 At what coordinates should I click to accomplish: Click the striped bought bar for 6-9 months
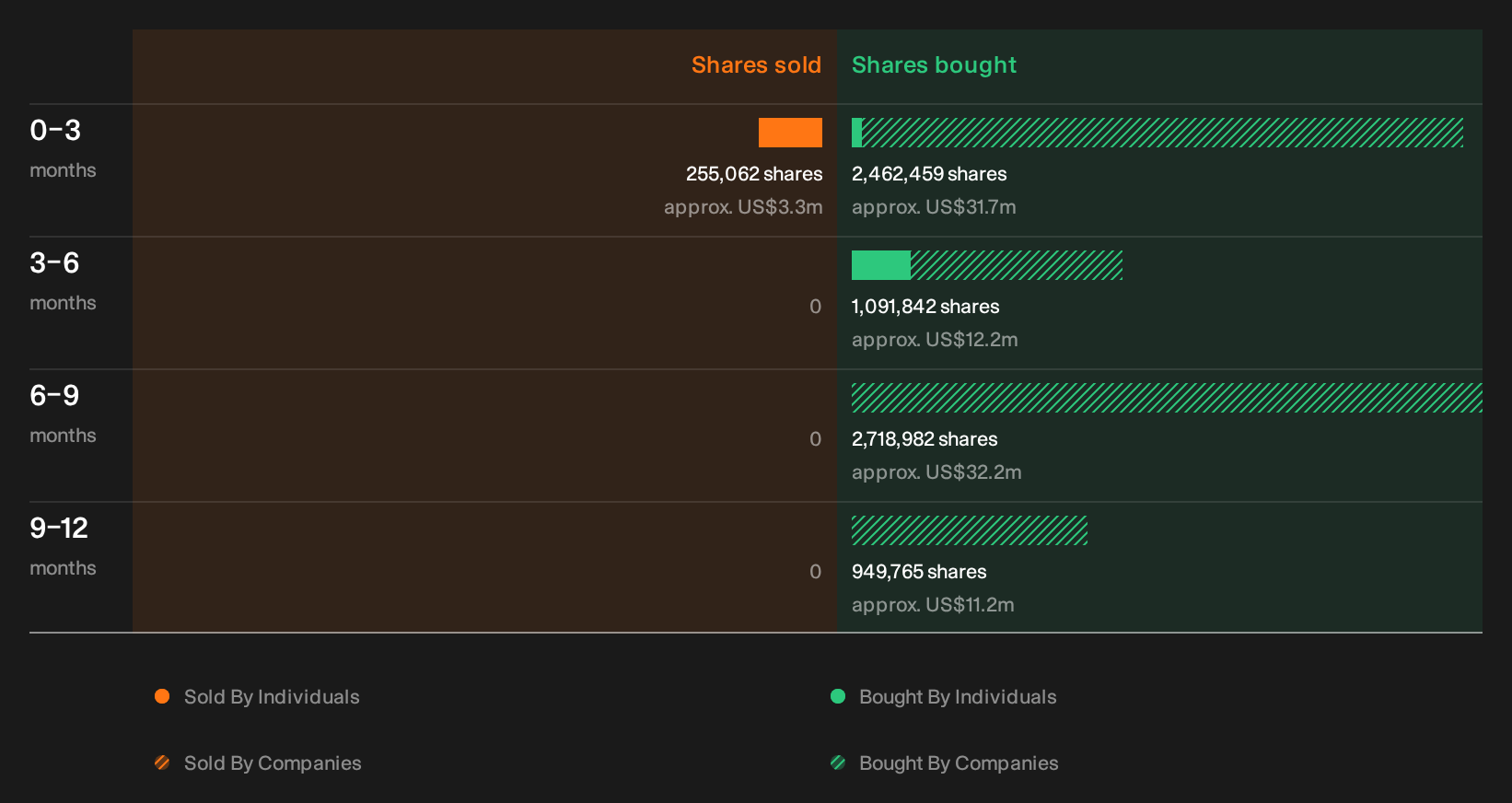pos(1167,398)
